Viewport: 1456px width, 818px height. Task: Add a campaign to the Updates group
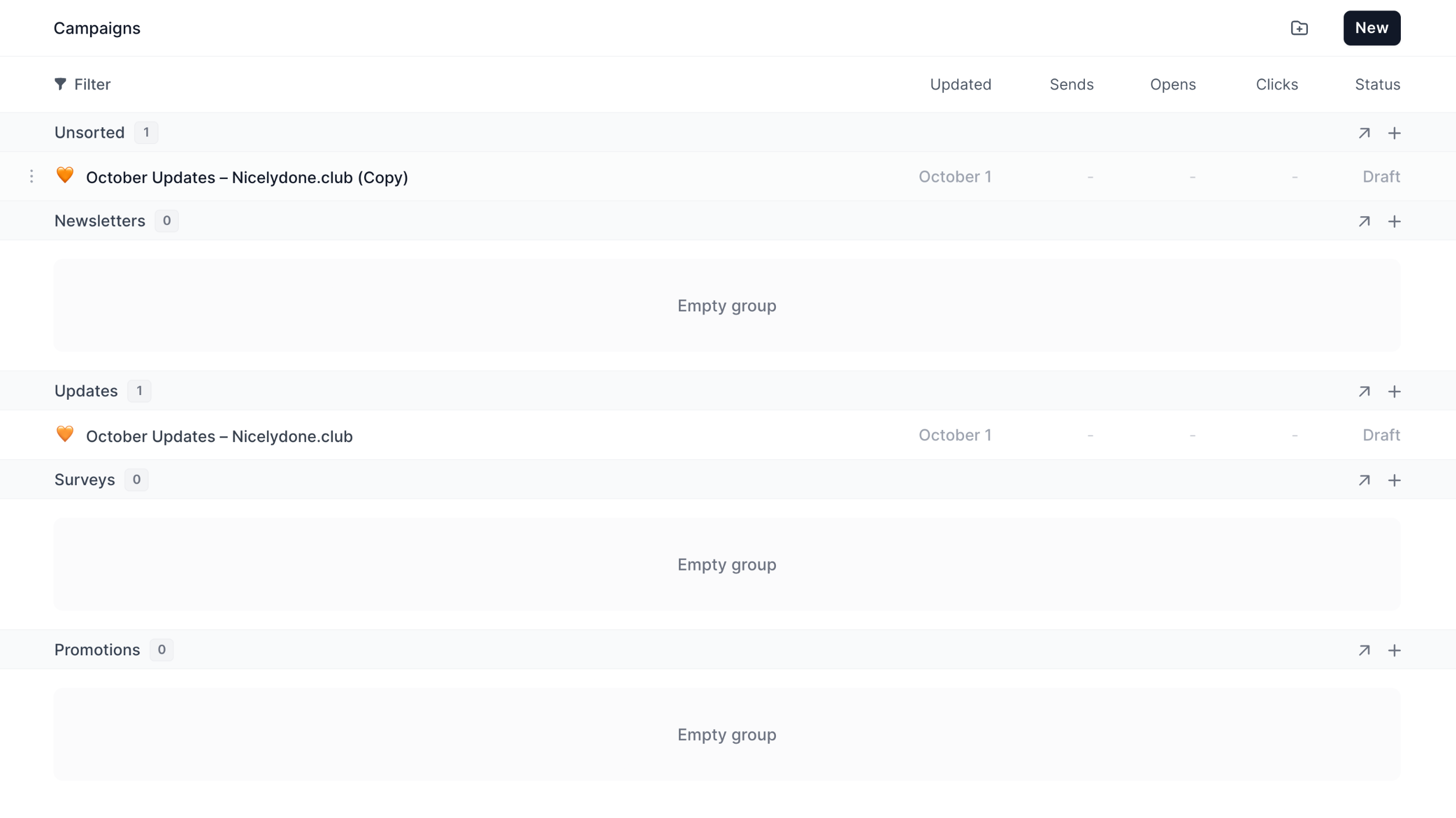tap(1394, 392)
